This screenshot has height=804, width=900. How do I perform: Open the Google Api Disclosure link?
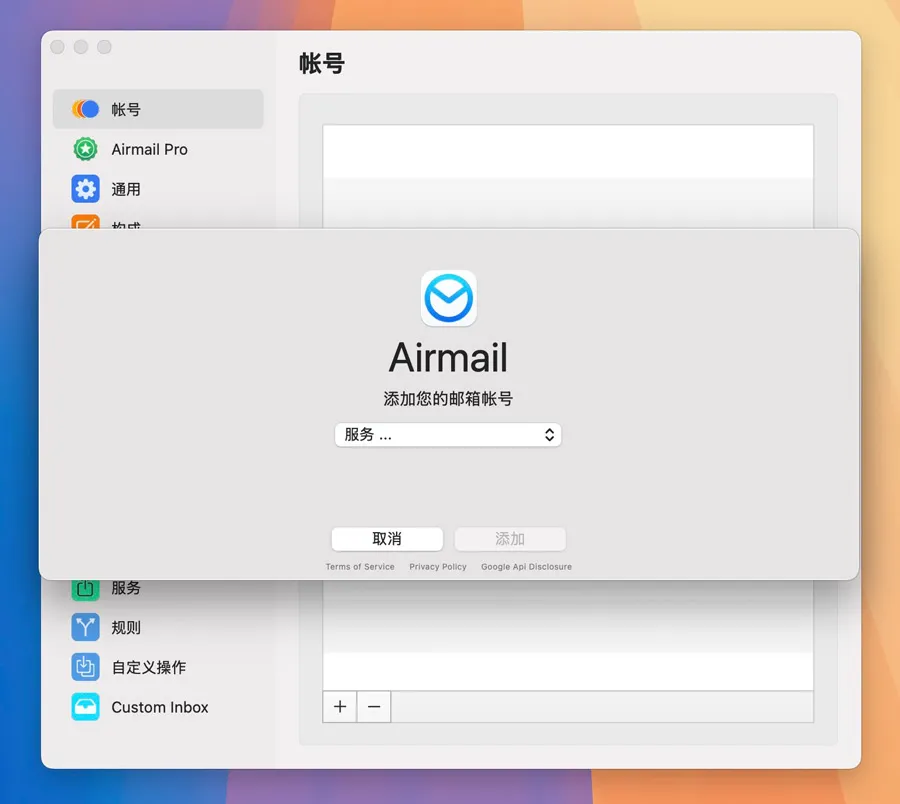click(x=526, y=567)
